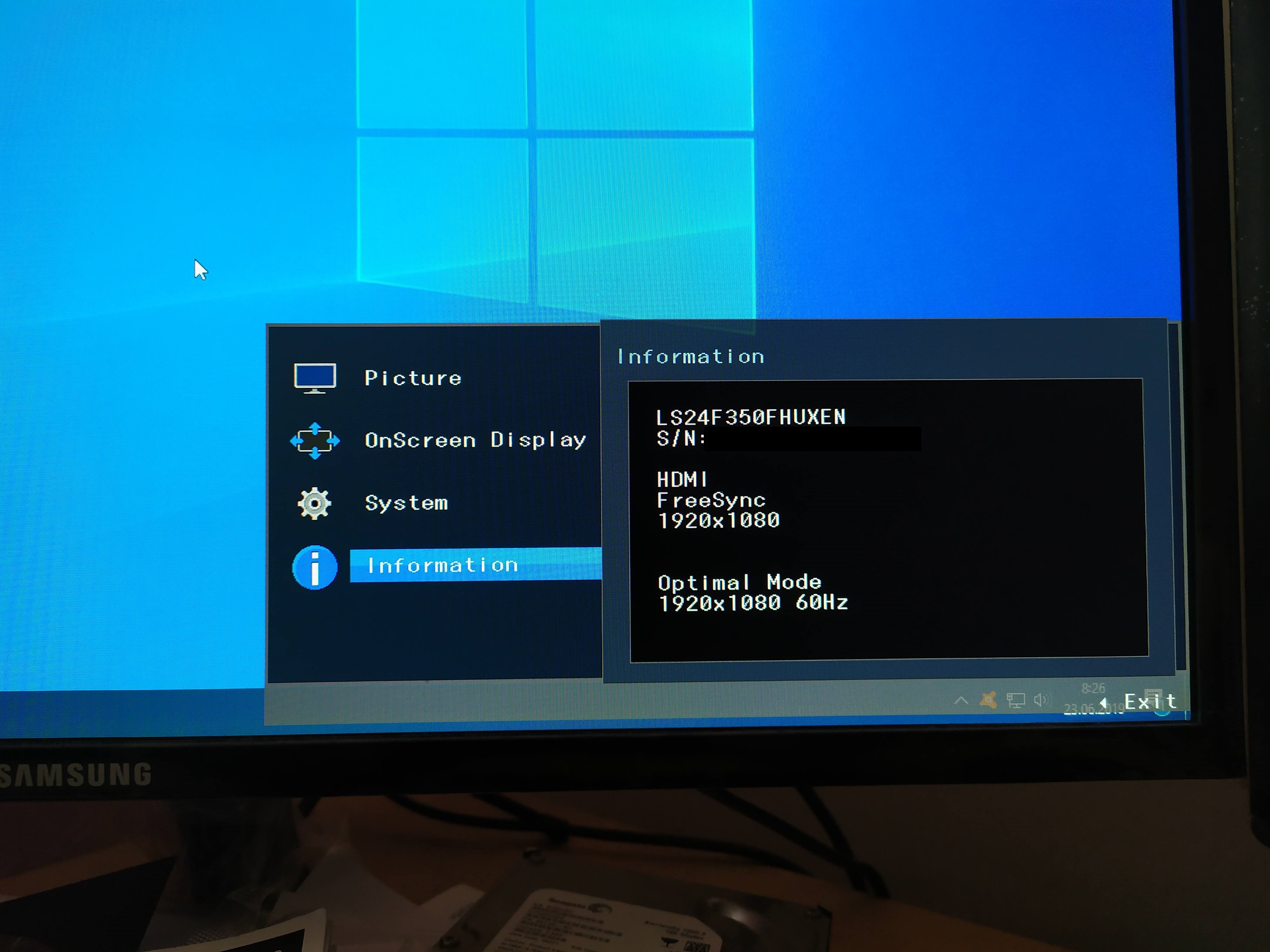
Task: Click the blue Information 'i' icon
Action: (x=315, y=567)
